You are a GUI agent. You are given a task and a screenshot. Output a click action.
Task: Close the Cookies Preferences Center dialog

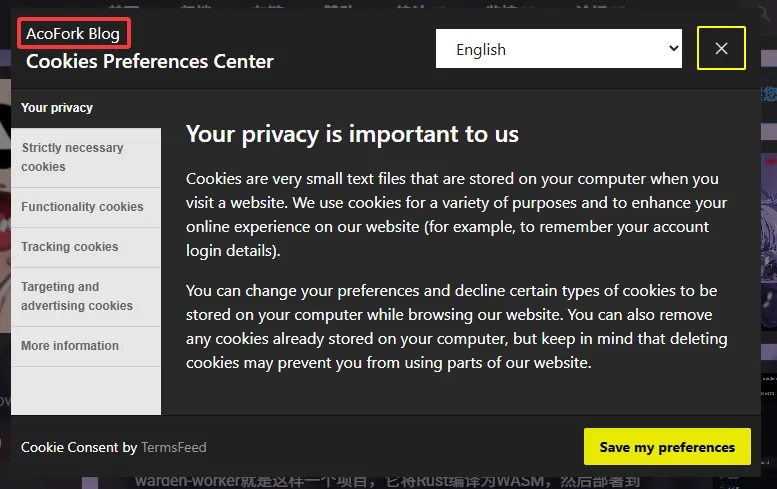point(721,48)
